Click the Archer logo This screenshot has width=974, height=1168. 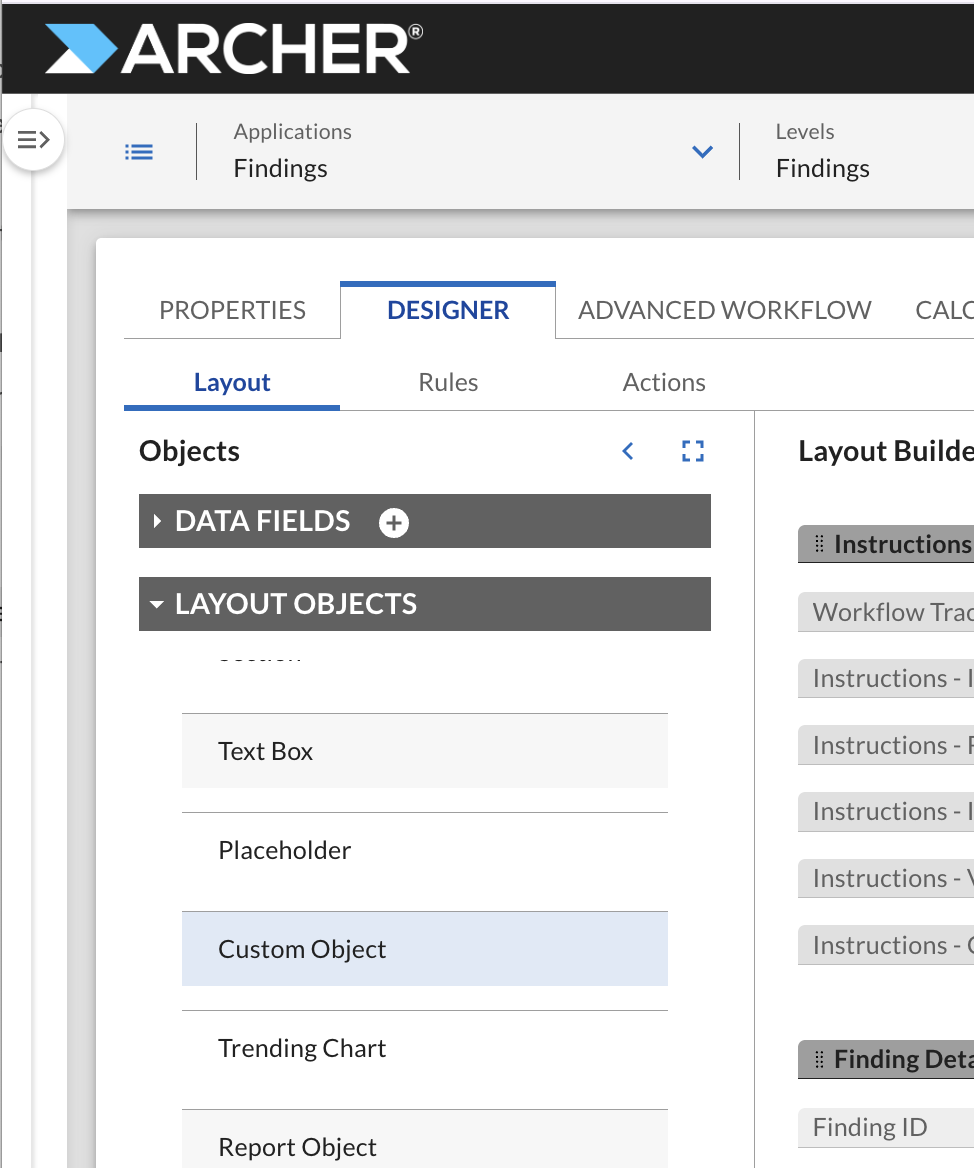(234, 48)
